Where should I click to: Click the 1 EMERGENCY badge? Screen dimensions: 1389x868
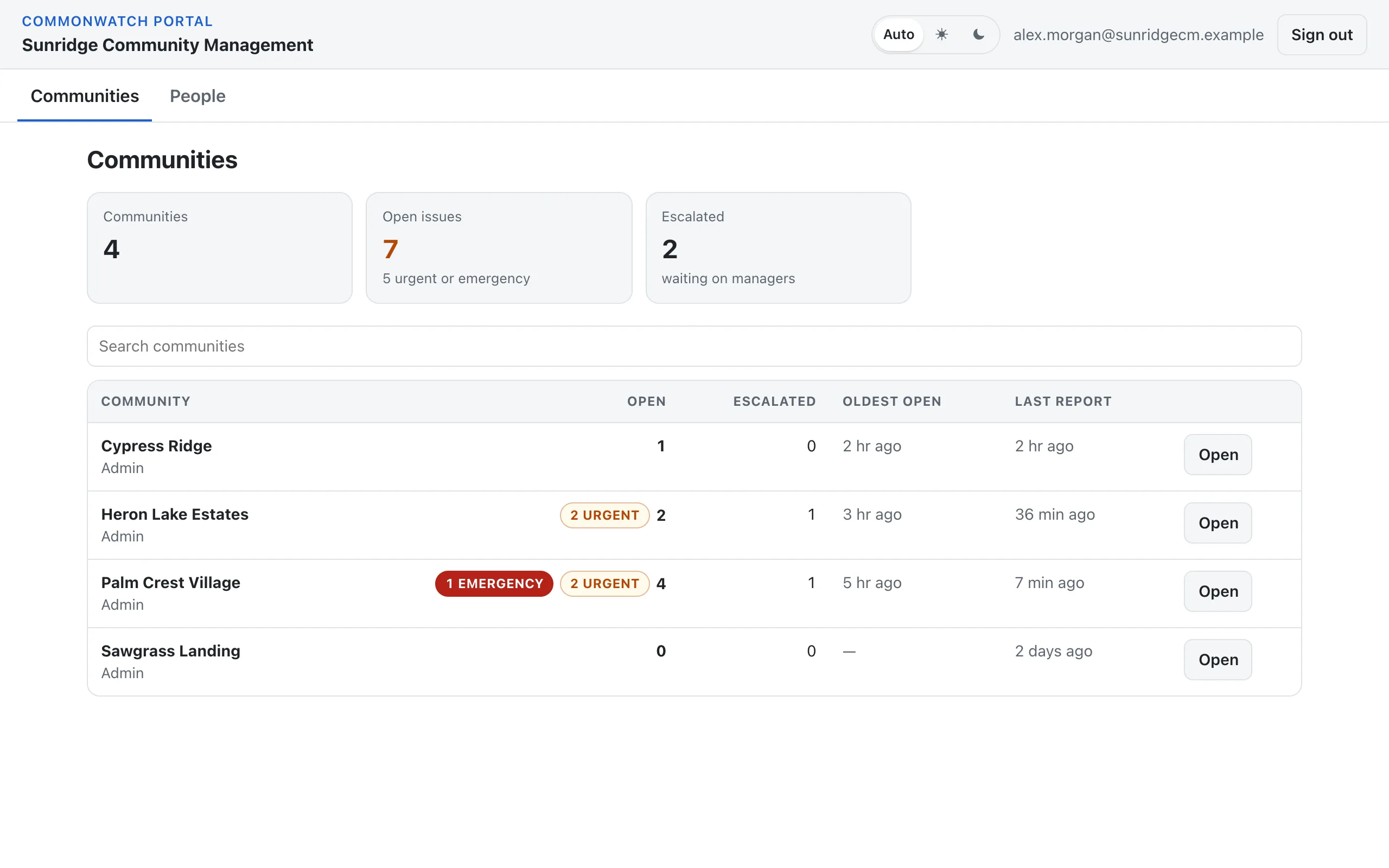[494, 584]
